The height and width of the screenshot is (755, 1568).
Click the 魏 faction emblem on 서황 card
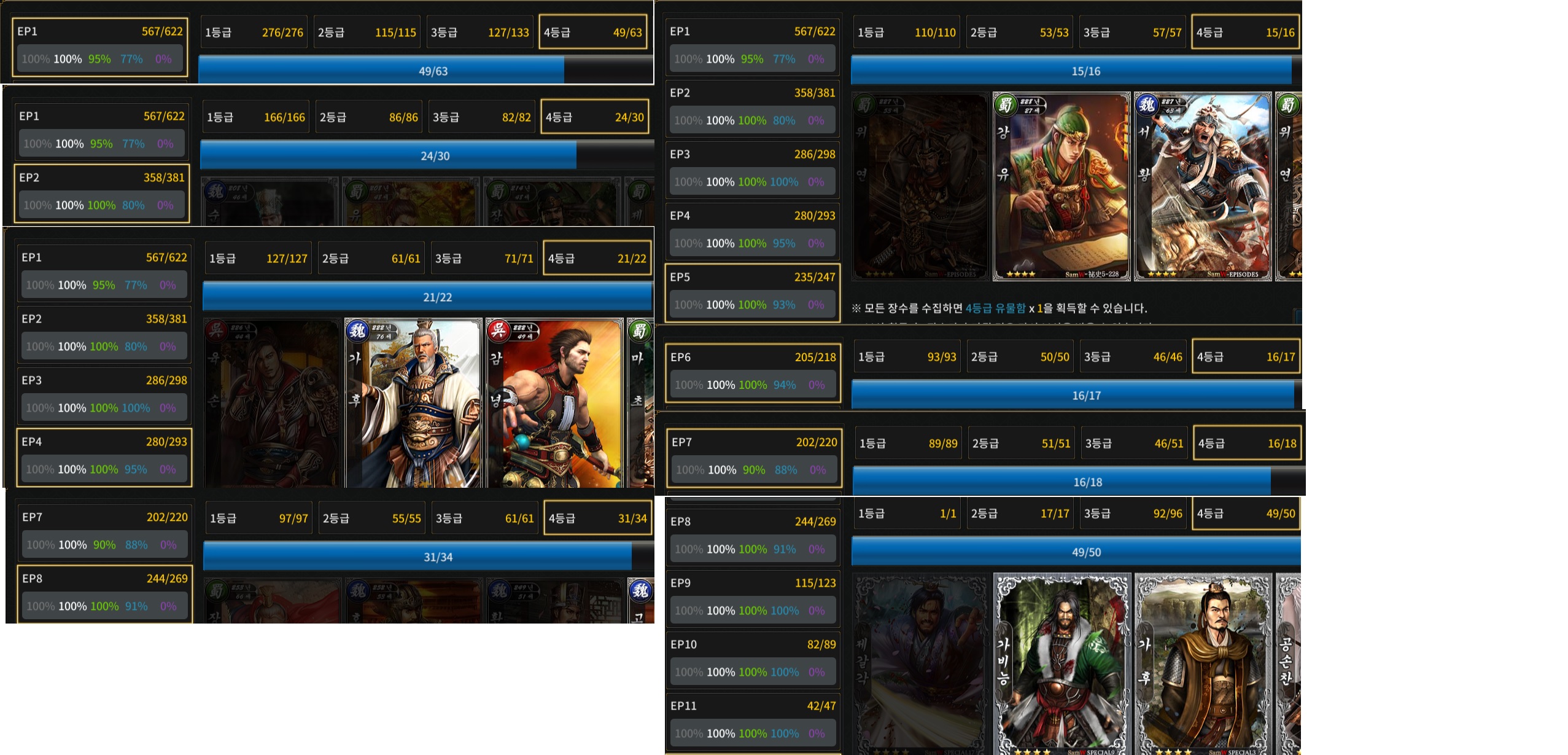[1147, 105]
